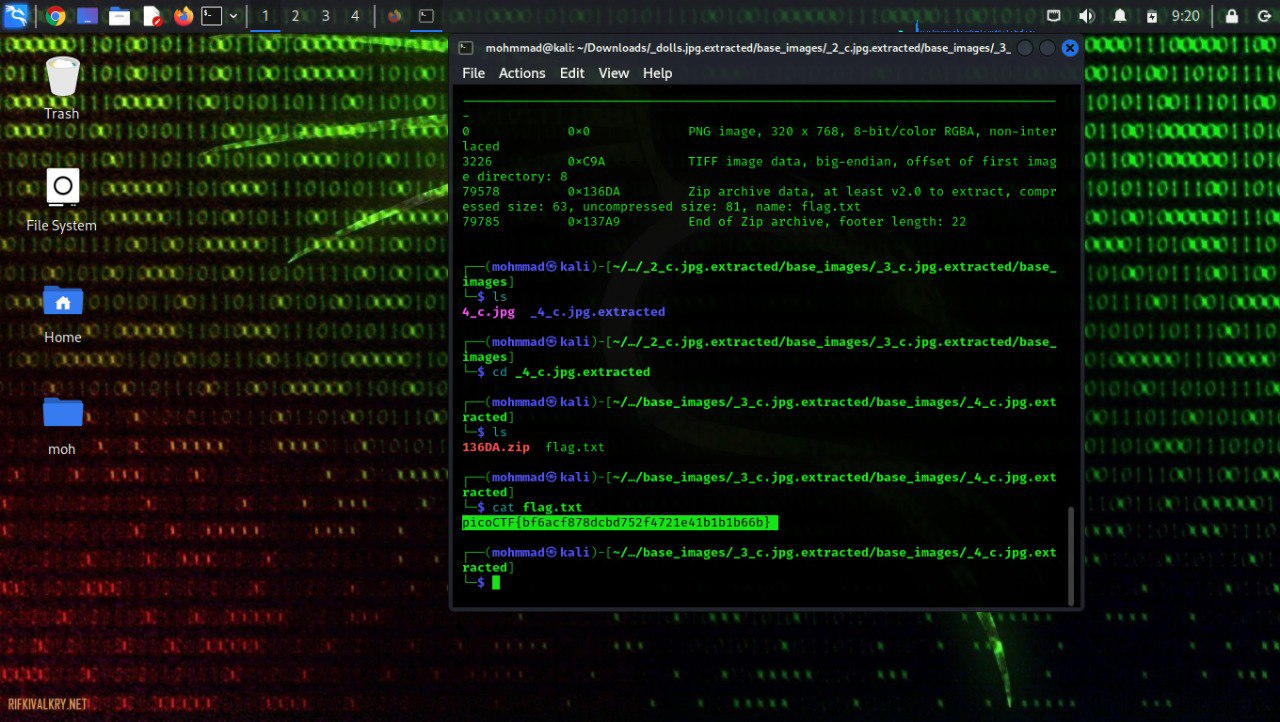Click the terminal vertical scrollbar thumb
1280x722 pixels.
1069,554
